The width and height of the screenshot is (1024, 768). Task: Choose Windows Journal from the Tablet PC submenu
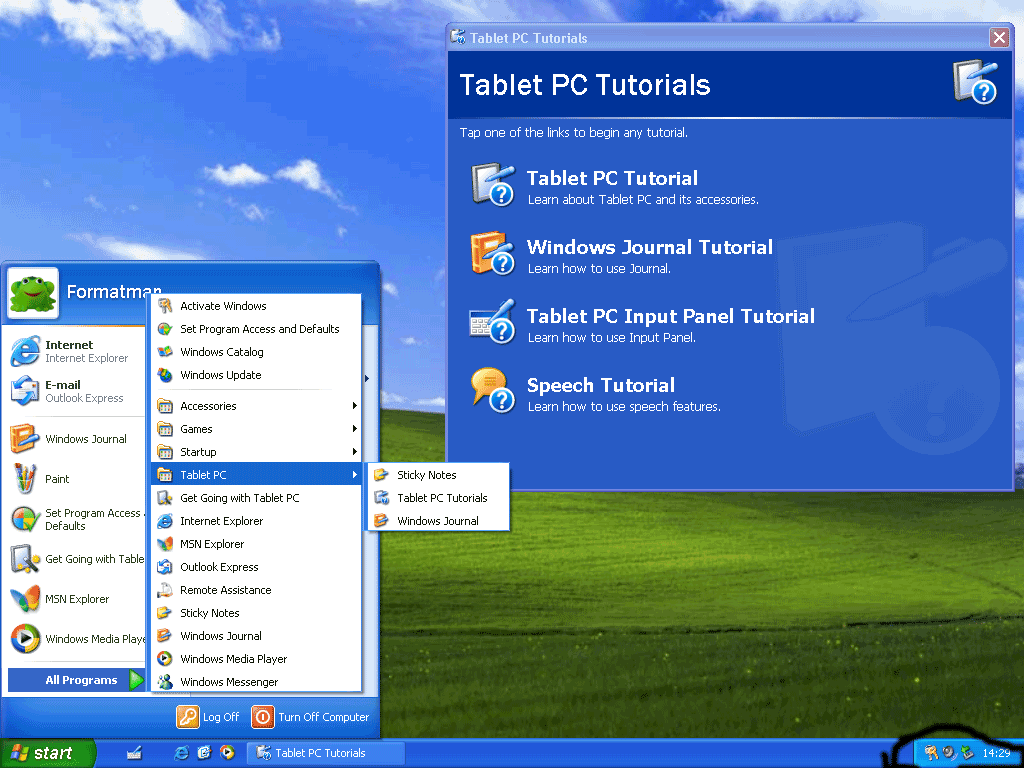pos(438,520)
